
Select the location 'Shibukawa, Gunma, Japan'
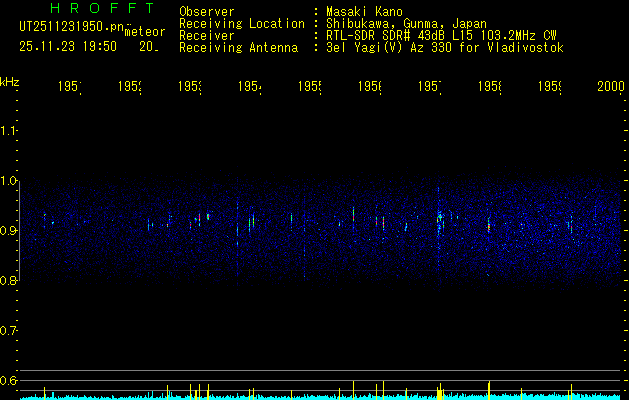click(x=406, y=24)
